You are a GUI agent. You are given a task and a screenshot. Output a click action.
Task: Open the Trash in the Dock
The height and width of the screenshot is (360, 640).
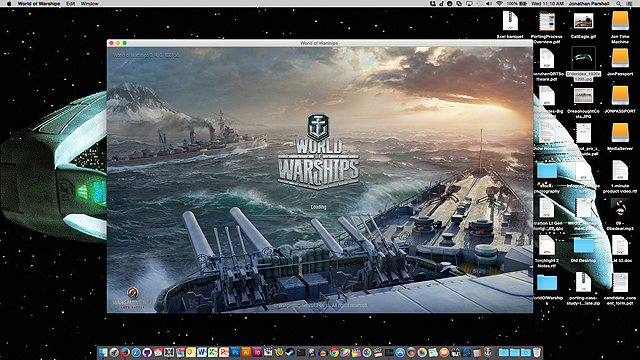(x=537, y=352)
